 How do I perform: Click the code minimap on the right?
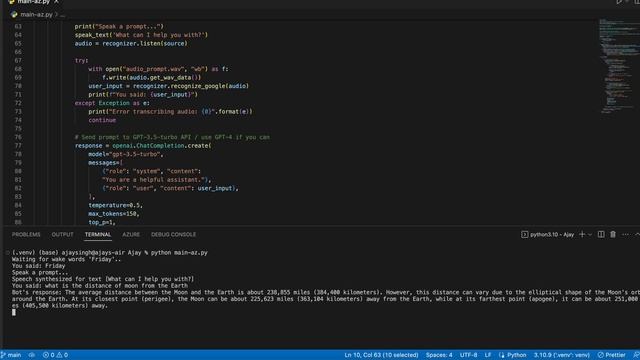618,65
